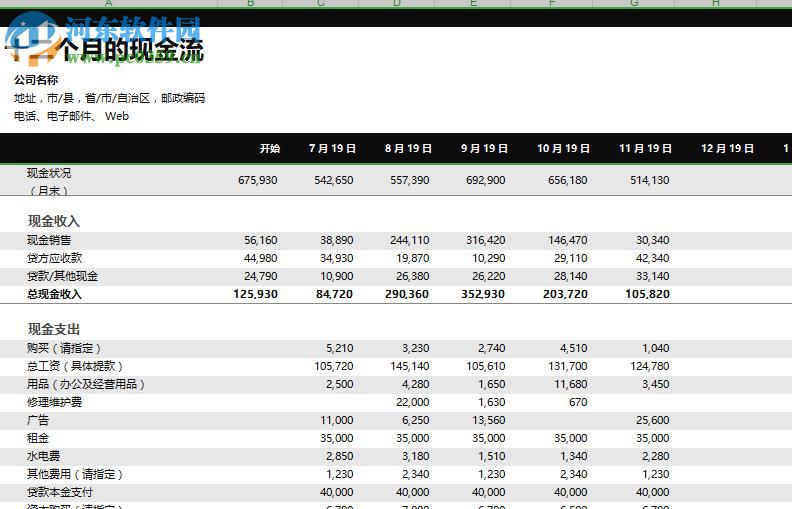Select loan cash value 33,140
This screenshot has height=509, width=792.
click(653, 276)
